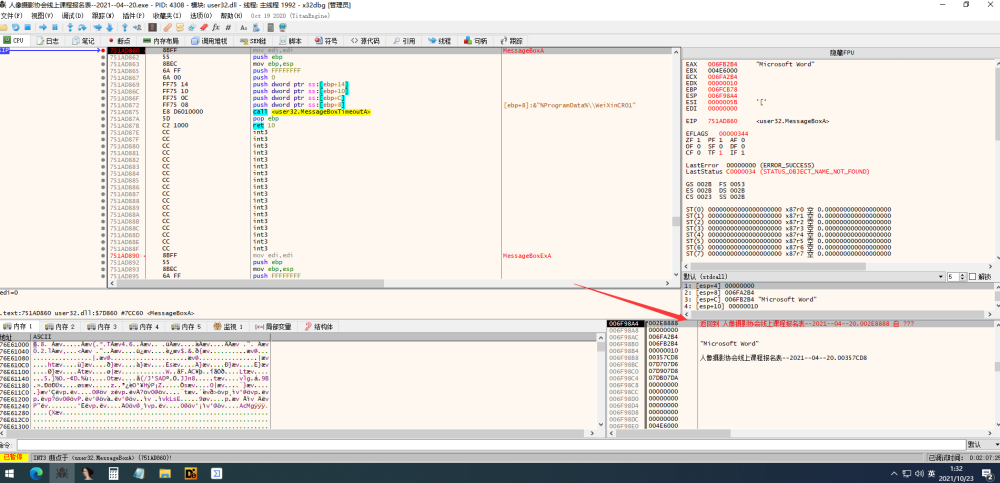Click the argument count spinner next to 5

click(962, 277)
